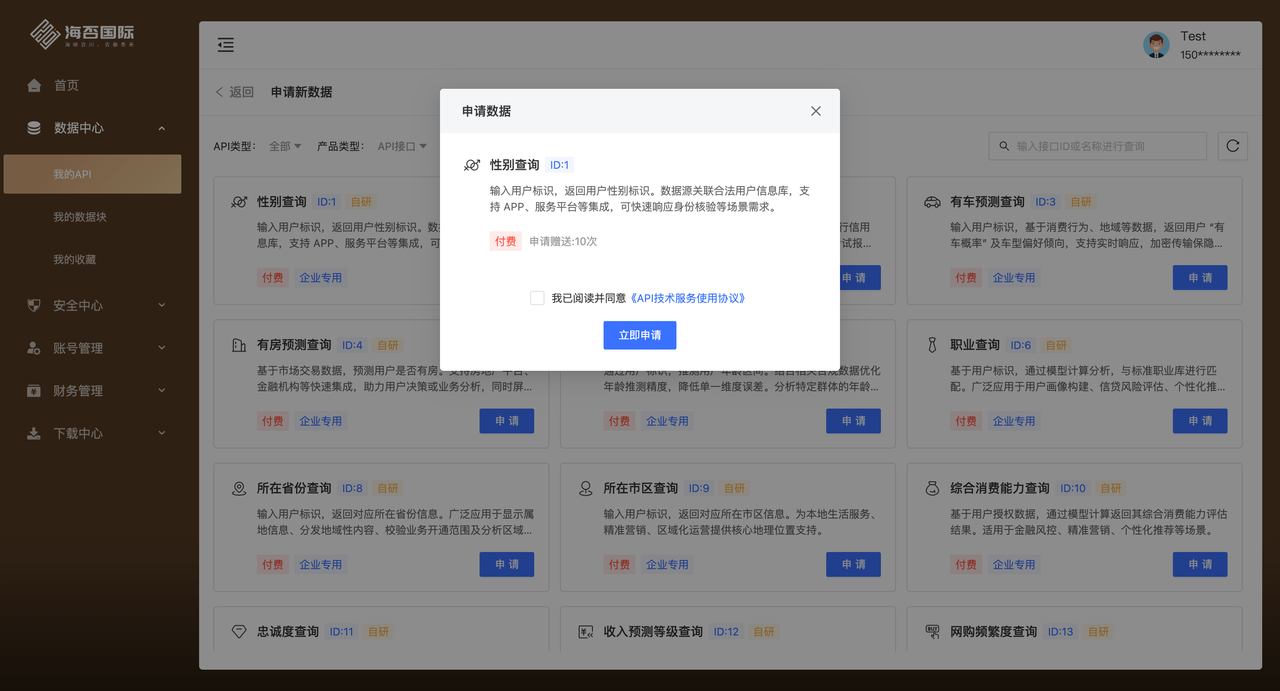Click the icon of 收入预测等级查询

pos(586,632)
